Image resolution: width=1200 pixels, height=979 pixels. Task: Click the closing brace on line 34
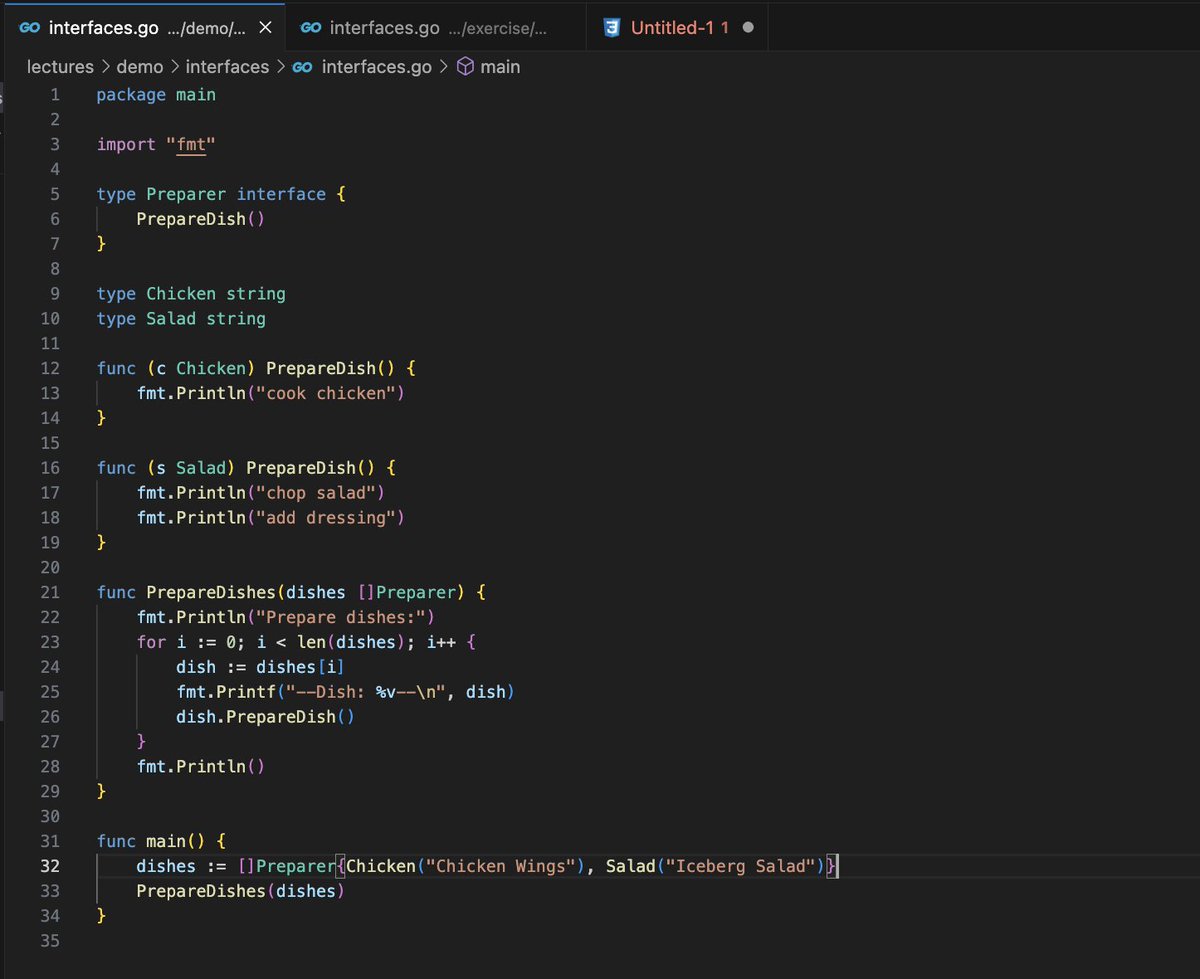[x=101, y=915]
